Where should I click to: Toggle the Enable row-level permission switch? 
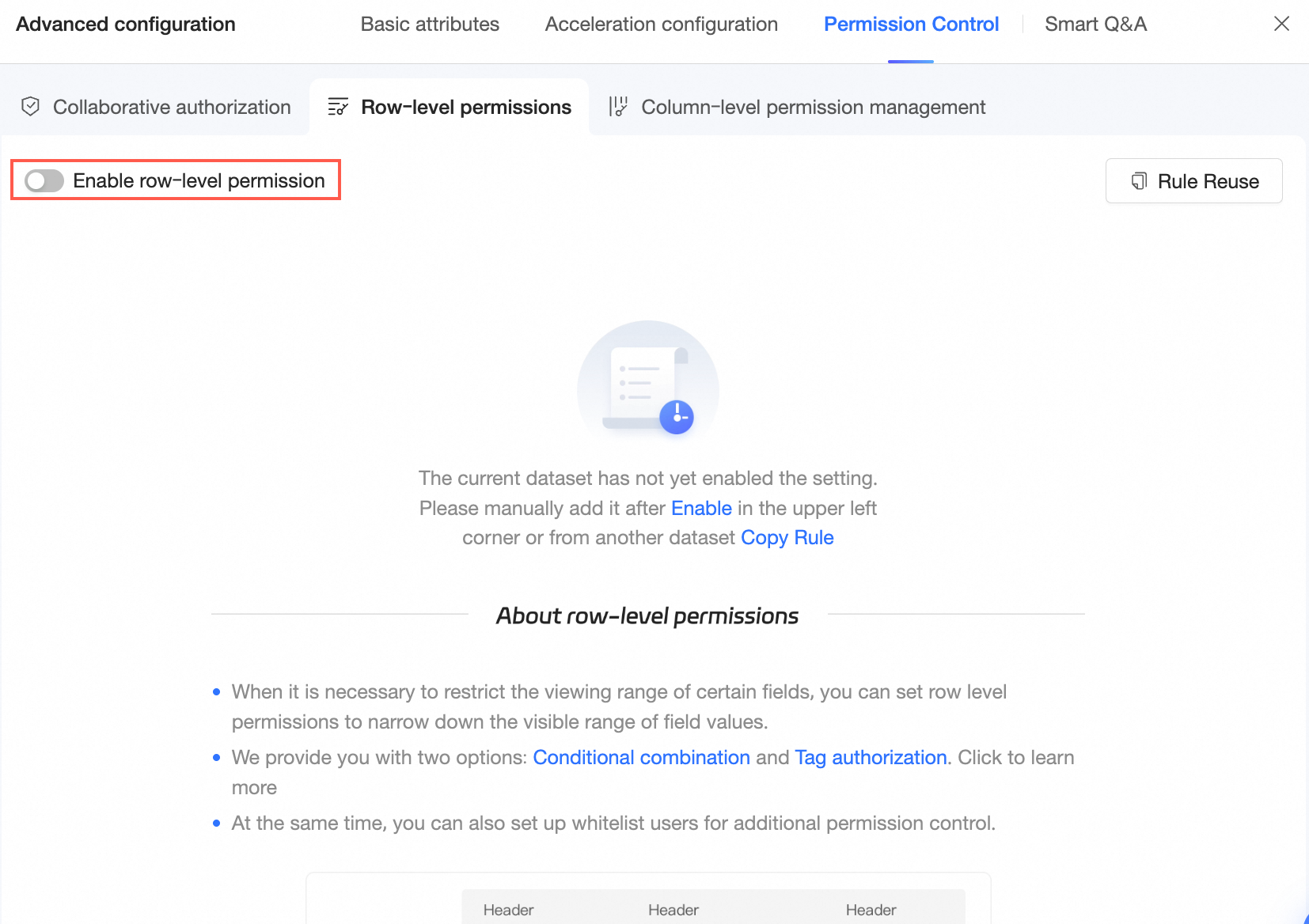44,181
